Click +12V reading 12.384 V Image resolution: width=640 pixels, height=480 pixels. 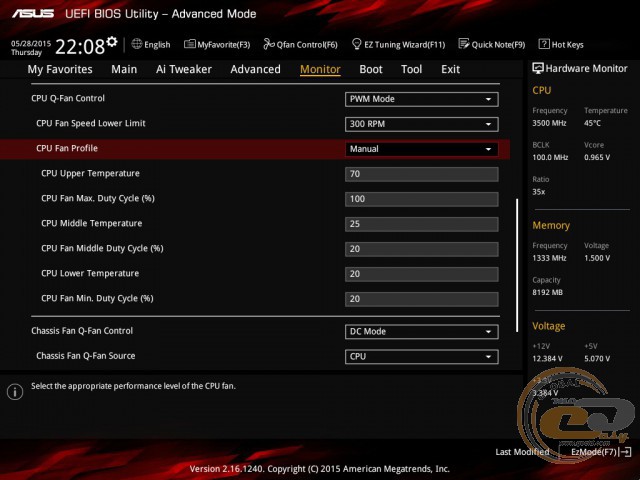[x=547, y=359]
